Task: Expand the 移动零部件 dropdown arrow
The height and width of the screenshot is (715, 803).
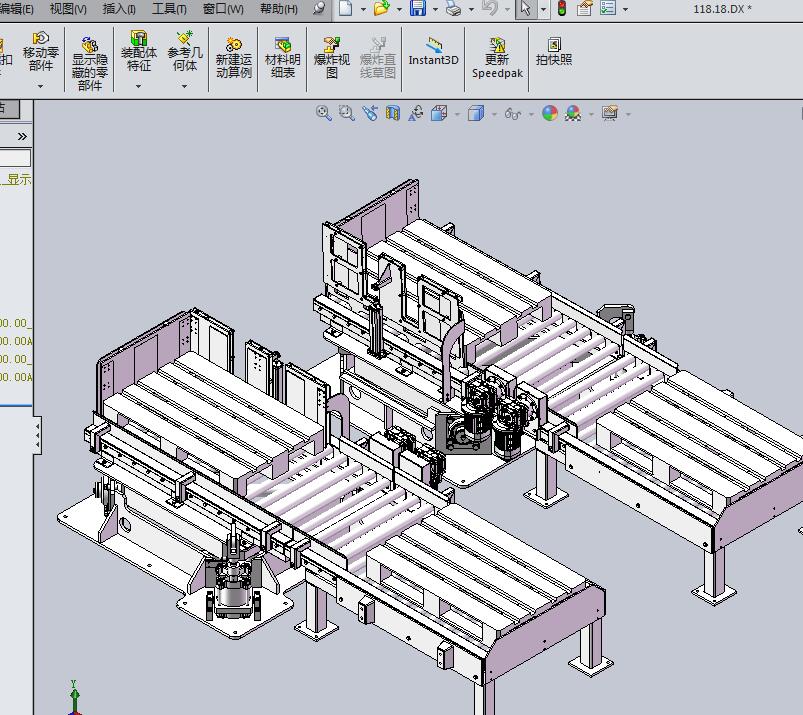Action: coord(40,87)
